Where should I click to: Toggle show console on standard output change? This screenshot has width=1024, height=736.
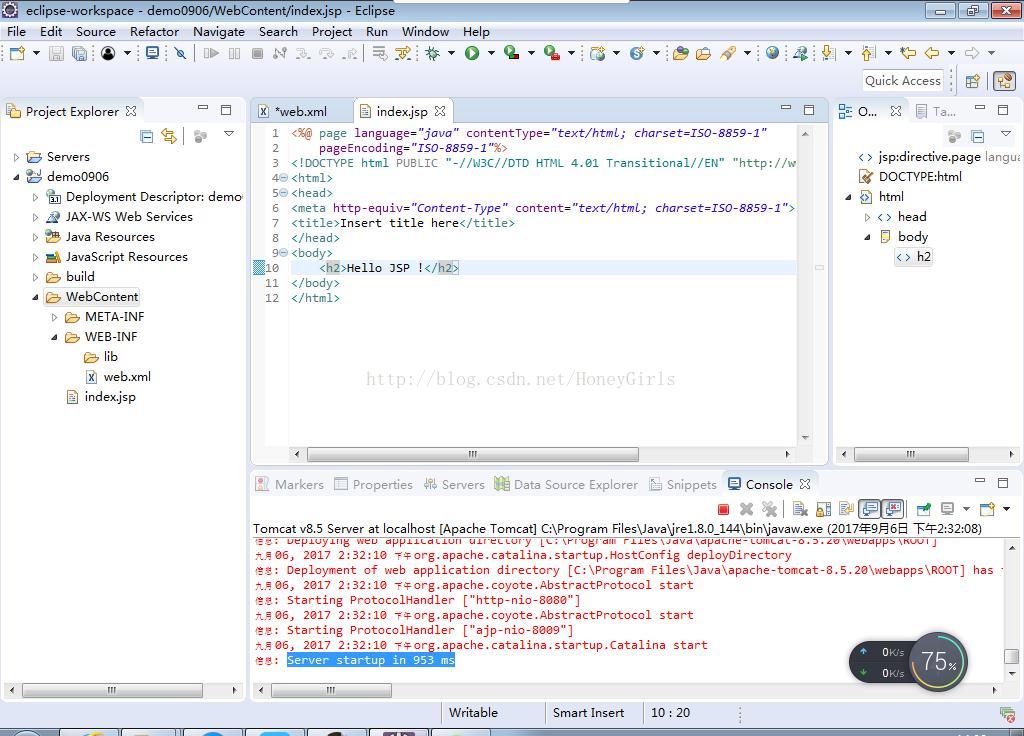coord(870,509)
